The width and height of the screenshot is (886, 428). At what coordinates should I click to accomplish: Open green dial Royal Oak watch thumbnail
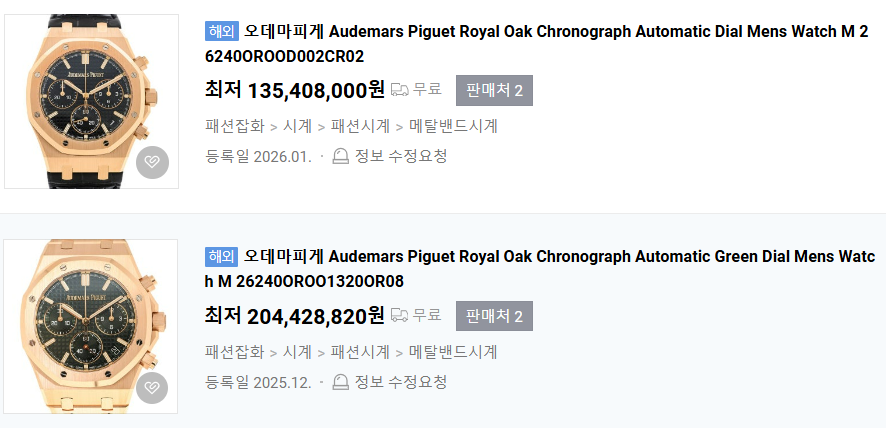coord(91,326)
